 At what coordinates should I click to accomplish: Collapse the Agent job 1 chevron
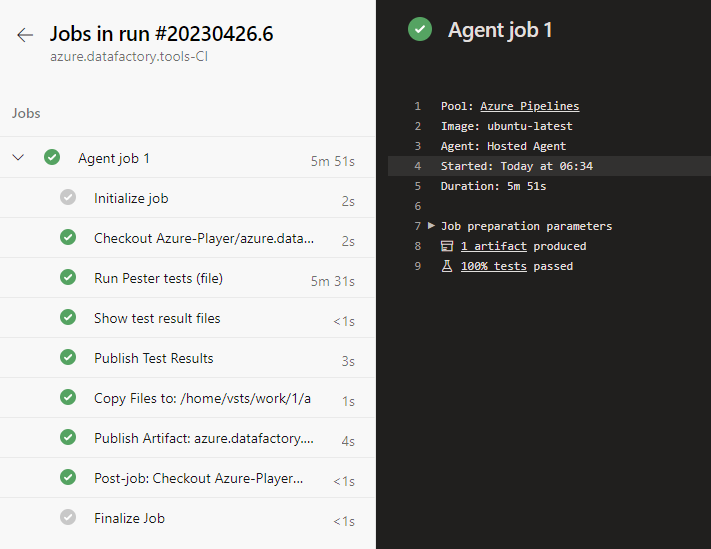pos(18,158)
